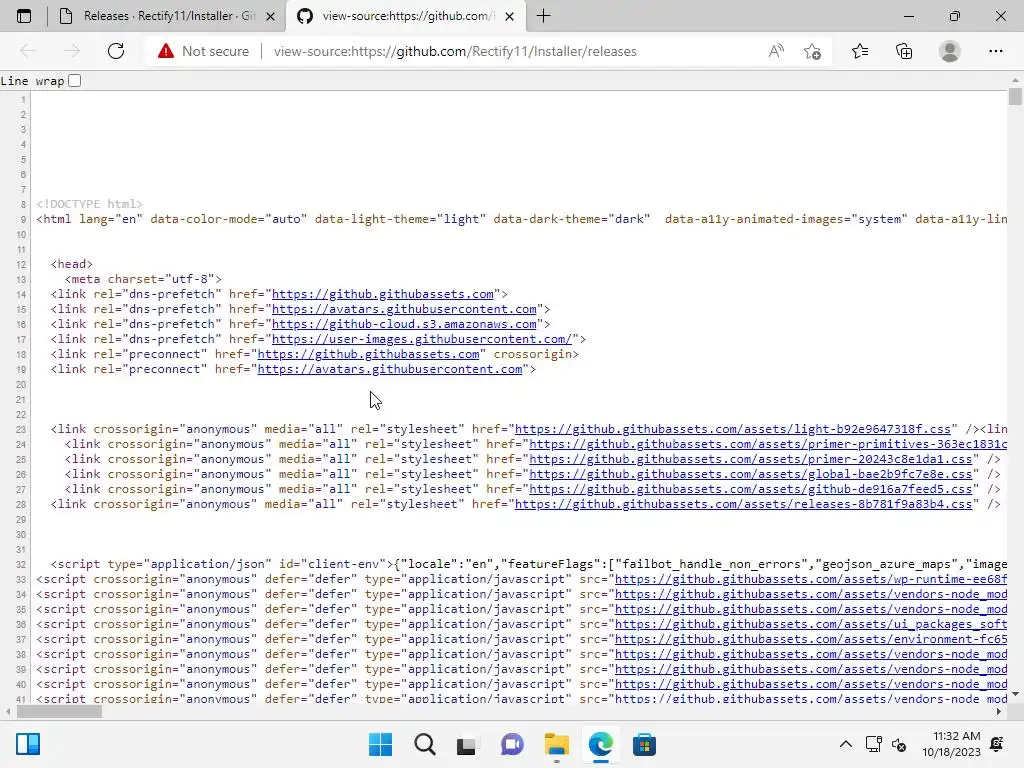Image resolution: width=1024 pixels, height=768 pixels.
Task: Click the meta charset="utf-8" line
Action: [143, 279]
